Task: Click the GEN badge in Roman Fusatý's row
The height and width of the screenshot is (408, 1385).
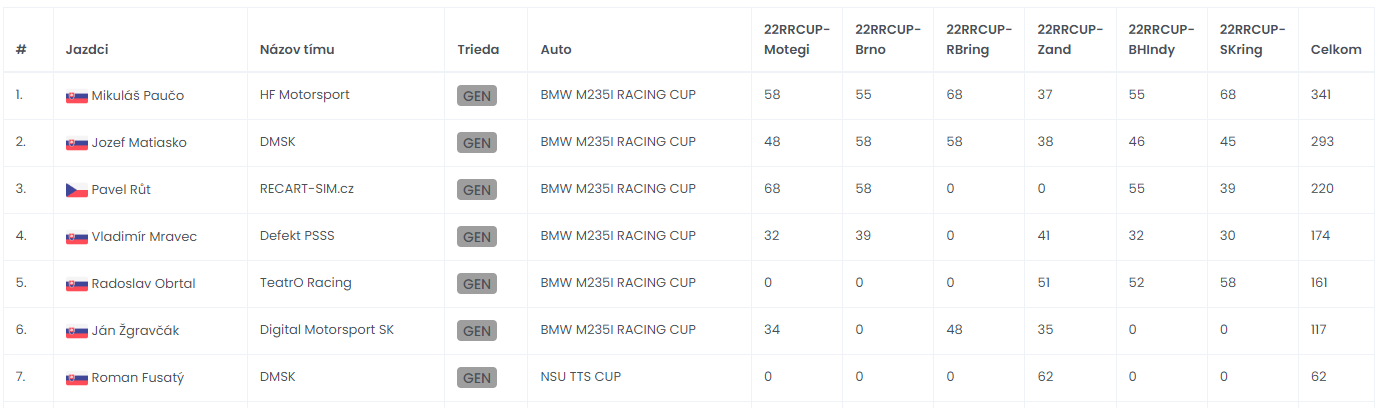Action: [477, 378]
